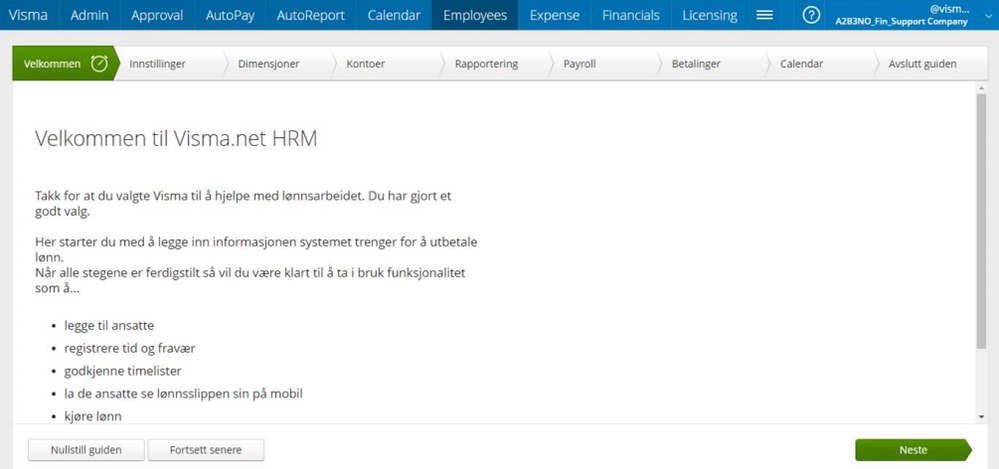Switch to Calendar in the top navigation bar
This screenshot has height=469, width=999.
(x=394, y=15)
